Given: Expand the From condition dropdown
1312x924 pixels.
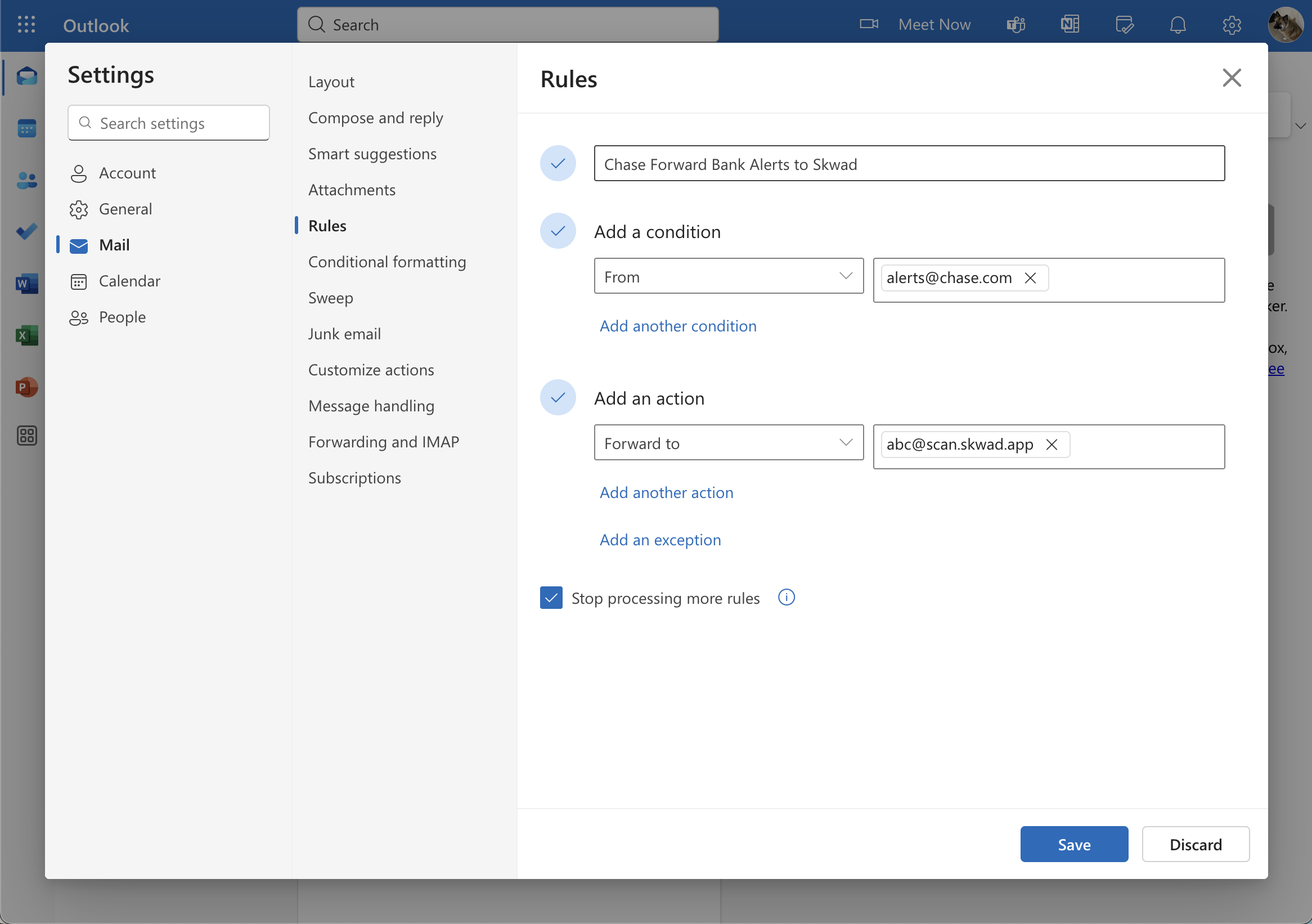Looking at the screenshot, I should (729, 276).
